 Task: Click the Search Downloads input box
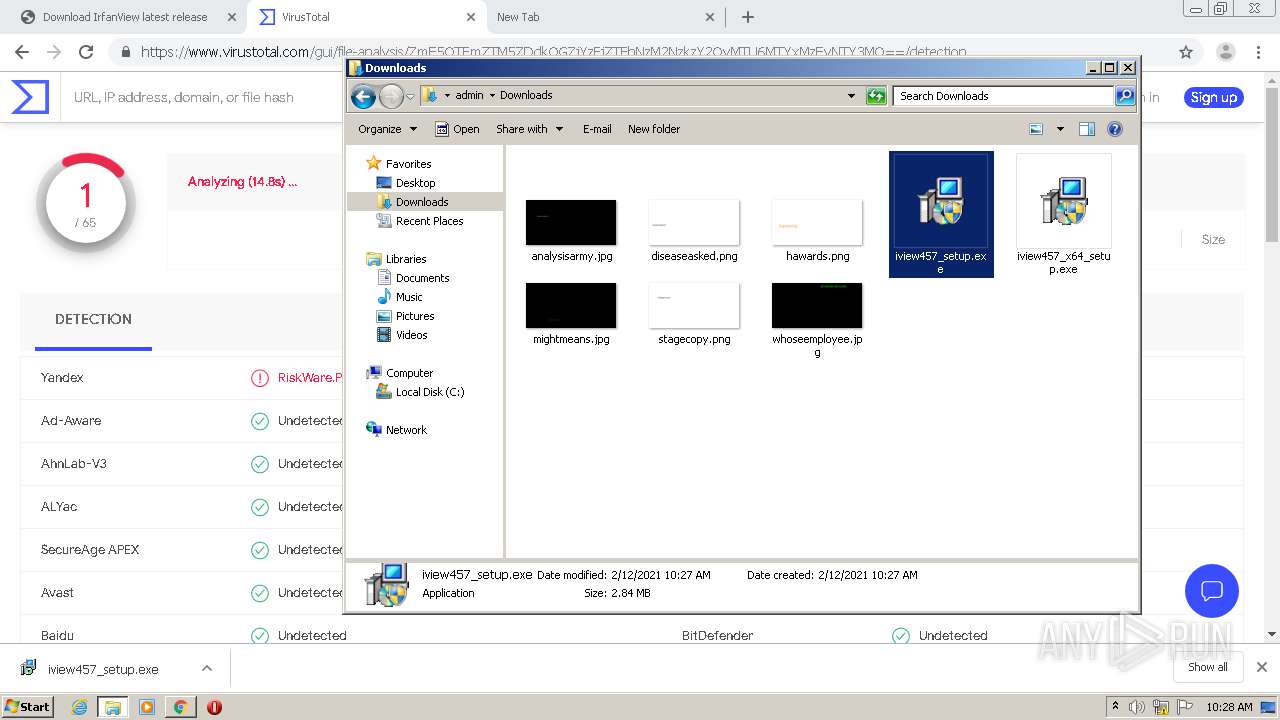[x=1003, y=96]
